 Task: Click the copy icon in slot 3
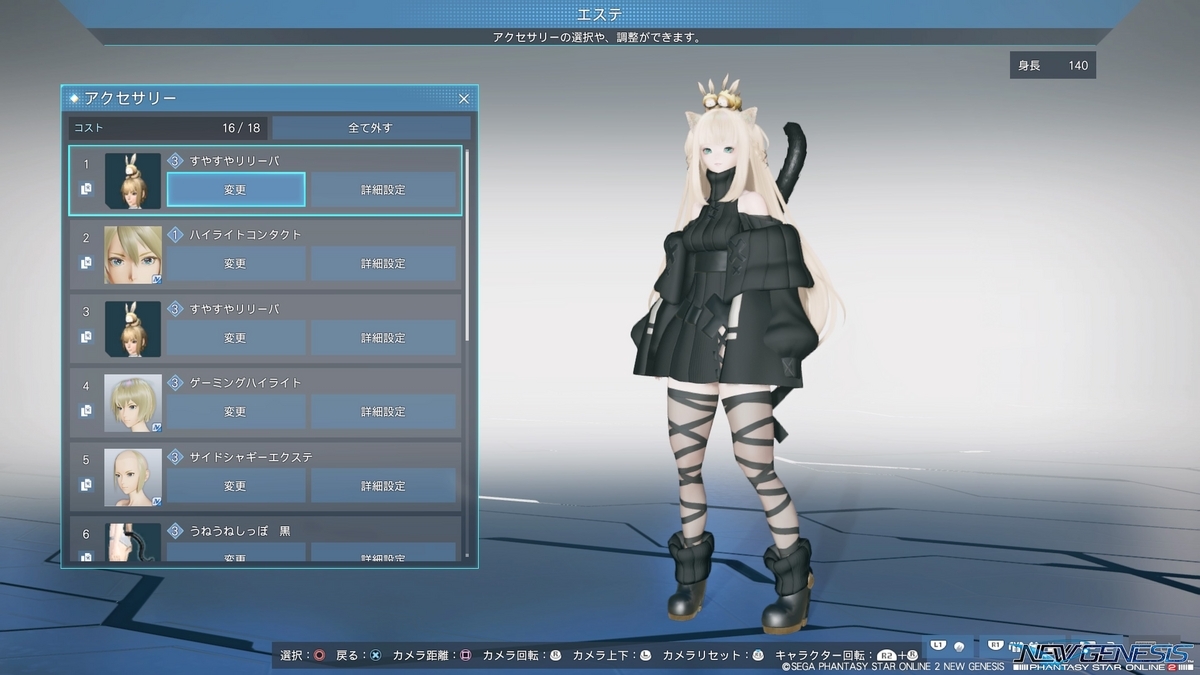86,337
